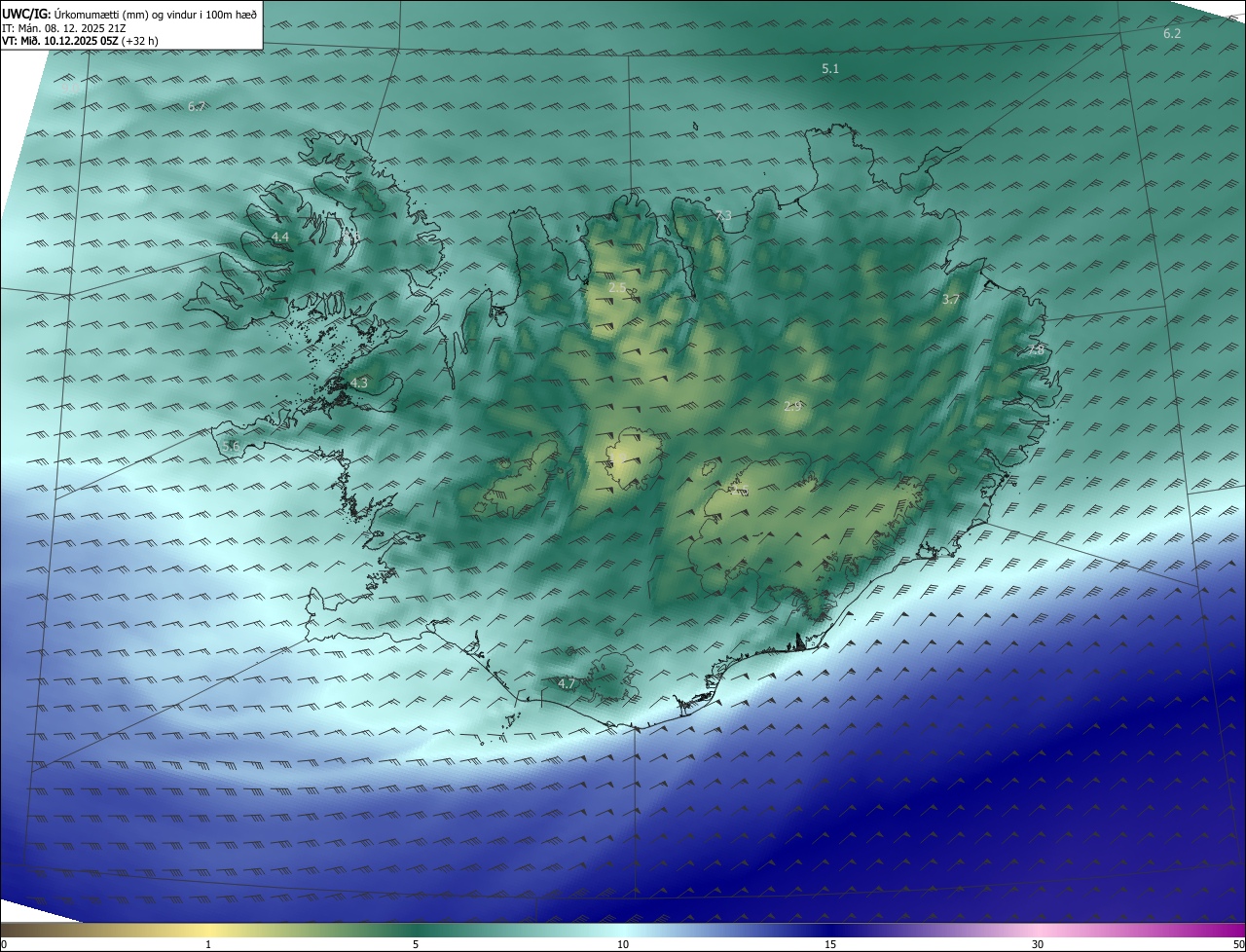This screenshot has width=1246, height=952.
Task: Click the 10 tick on the colour scale
Action: click(x=623, y=944)
